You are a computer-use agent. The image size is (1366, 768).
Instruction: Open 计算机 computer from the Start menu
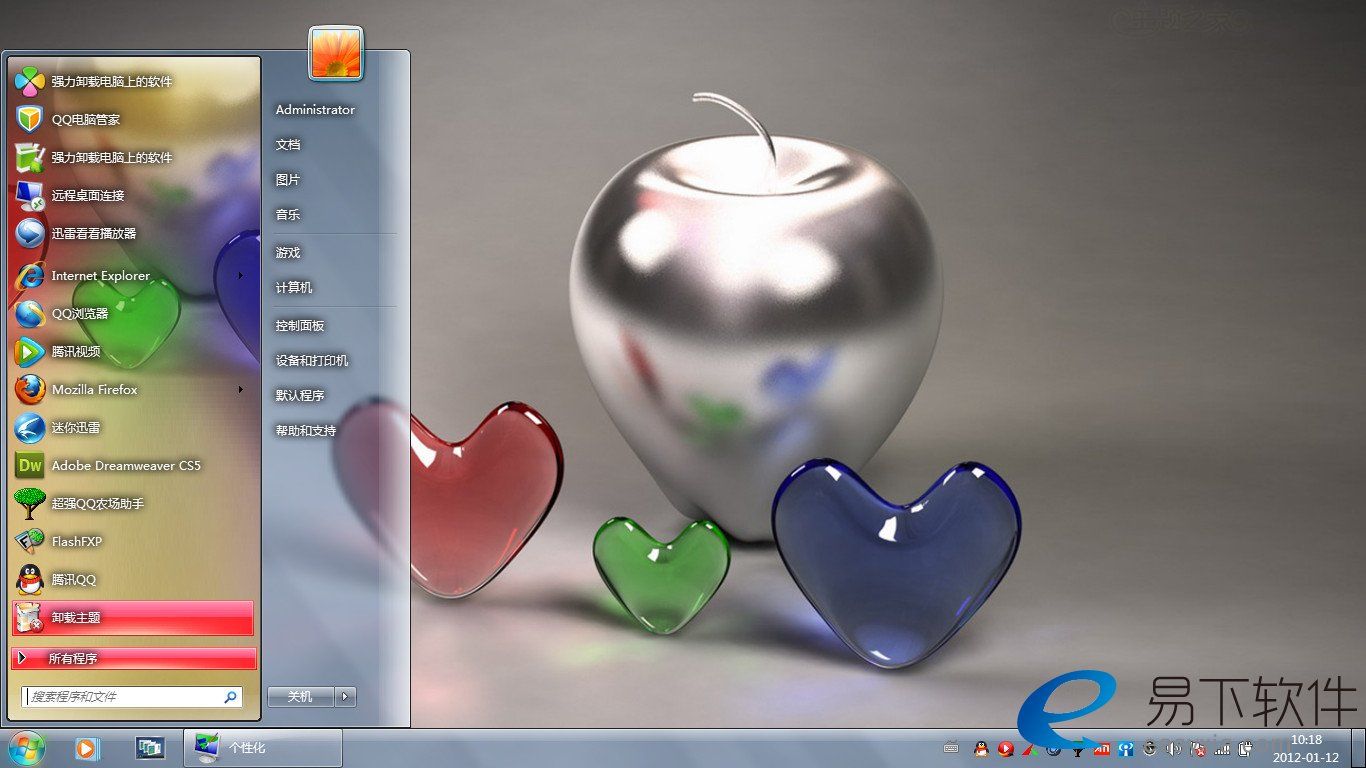[x=294, y=288]
